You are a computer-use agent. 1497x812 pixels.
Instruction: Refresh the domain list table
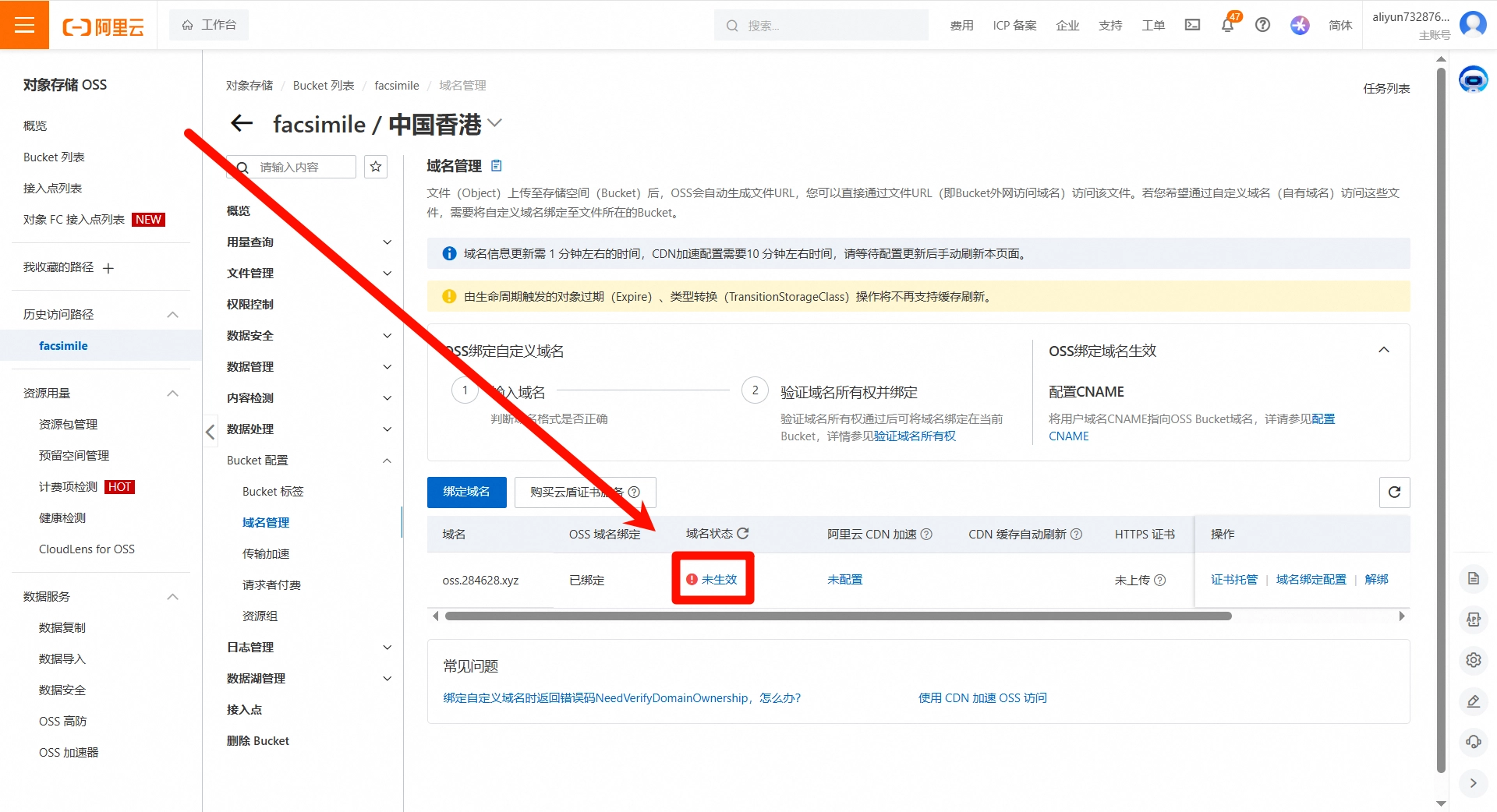click(x=1394, y=492)
